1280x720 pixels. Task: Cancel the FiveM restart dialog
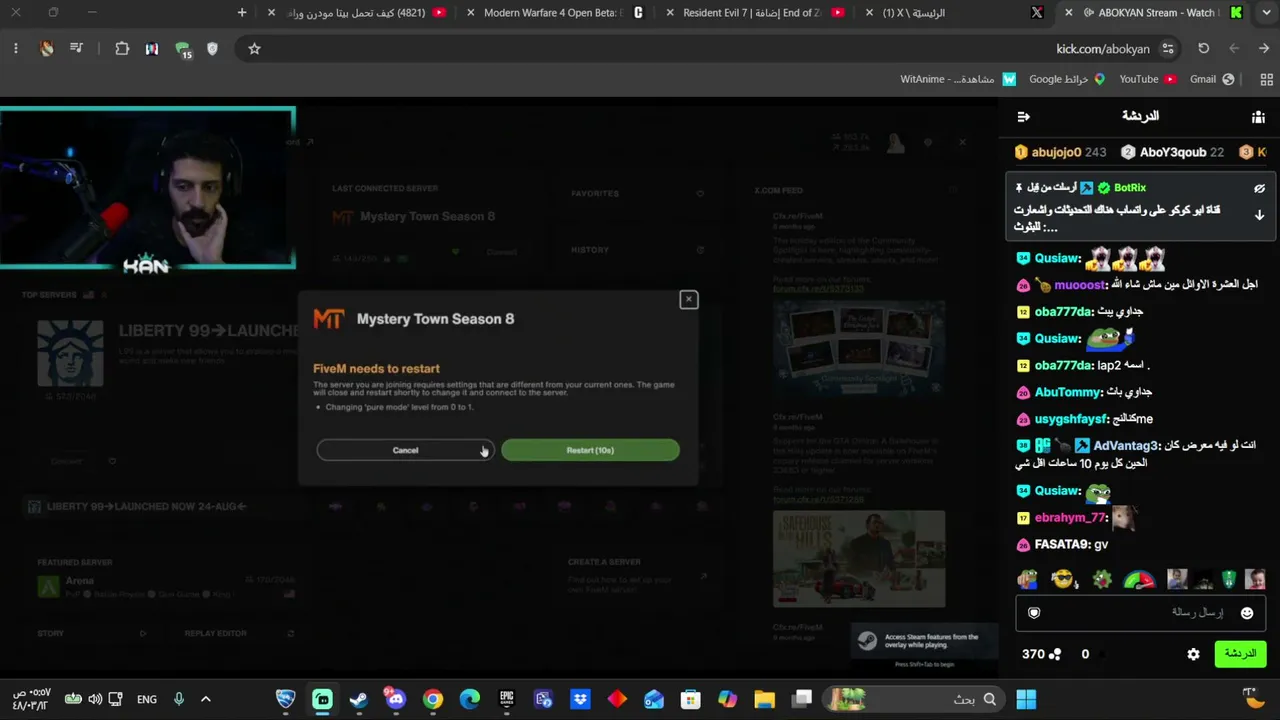[405, 450]
